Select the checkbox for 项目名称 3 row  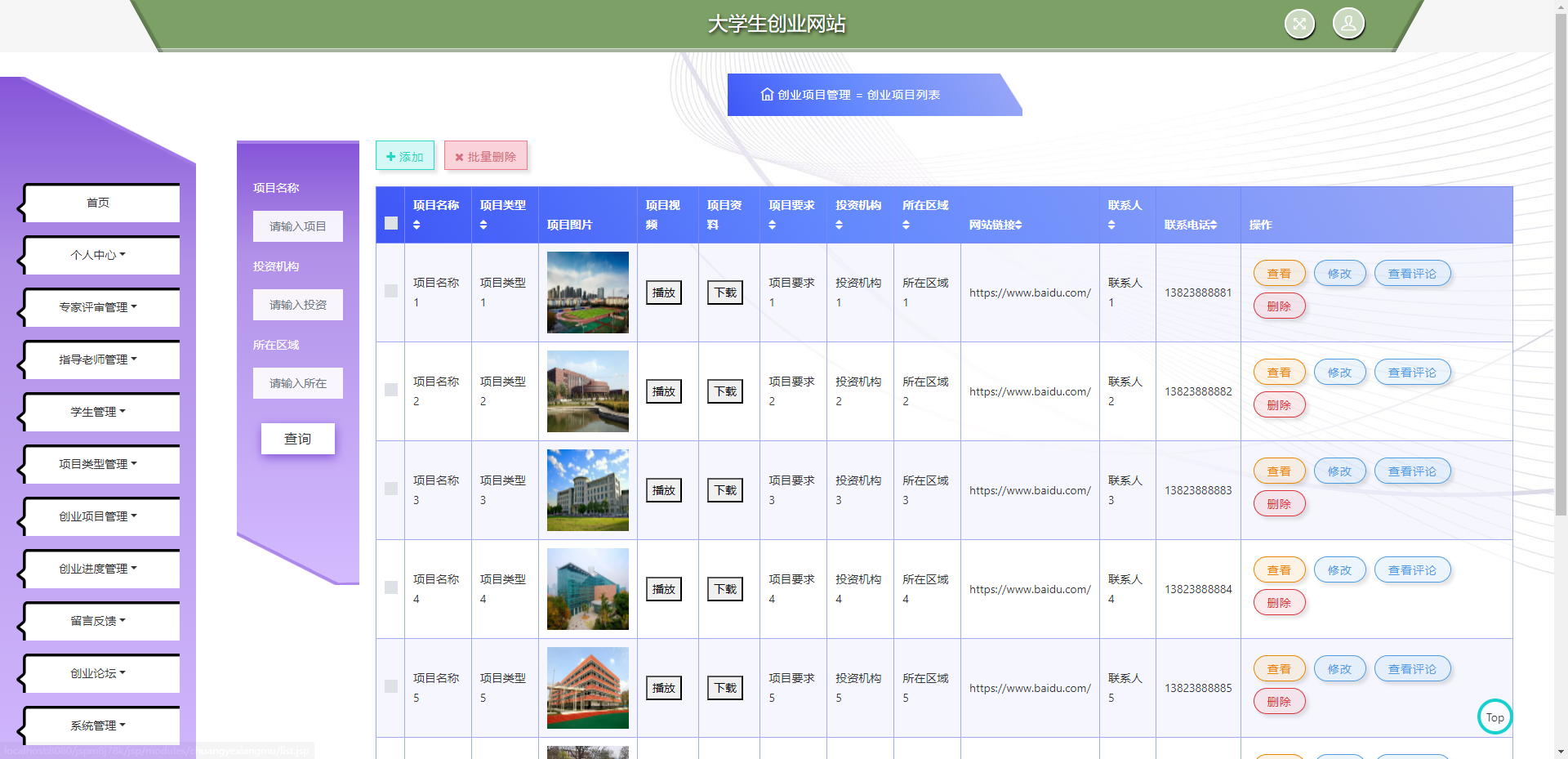(391, 489)
